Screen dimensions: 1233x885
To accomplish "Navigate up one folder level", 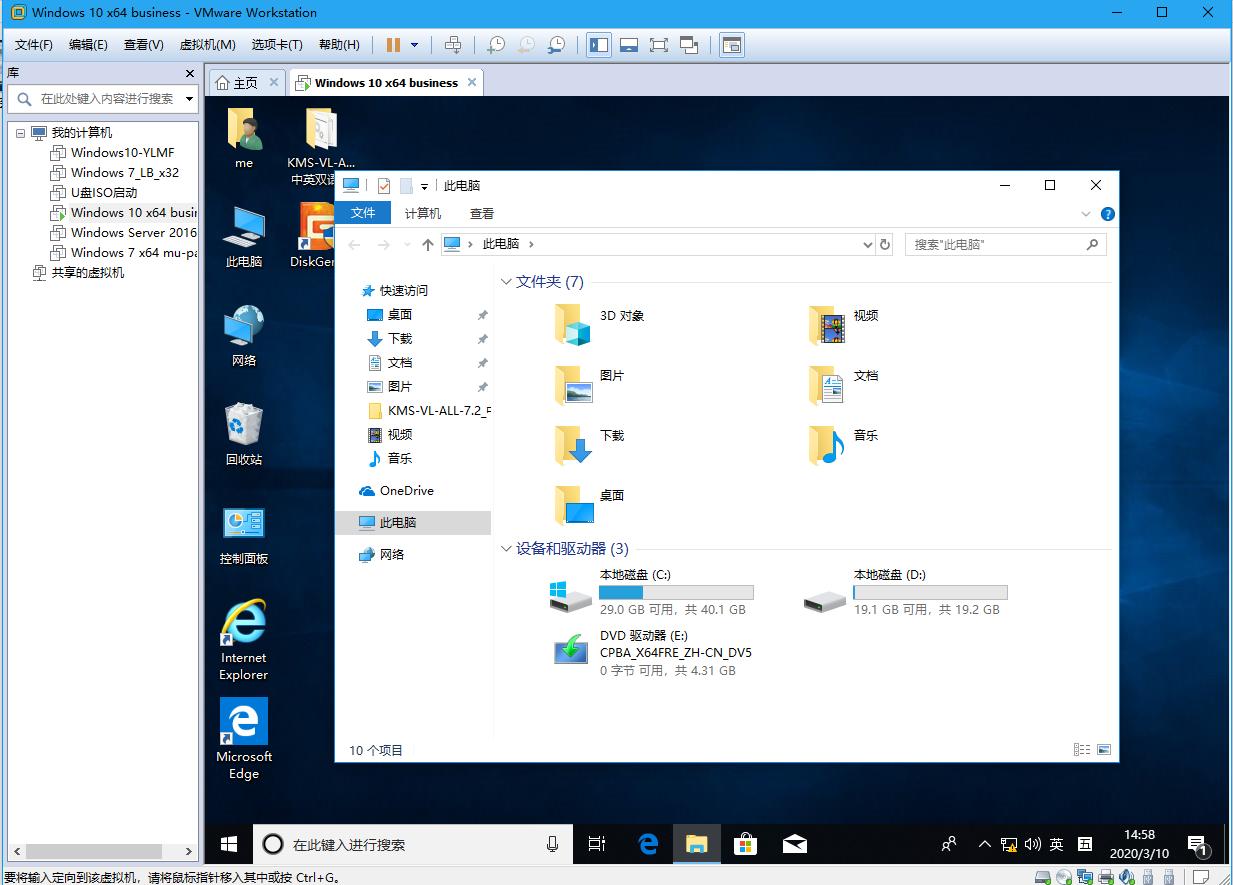I will [427, 244].
